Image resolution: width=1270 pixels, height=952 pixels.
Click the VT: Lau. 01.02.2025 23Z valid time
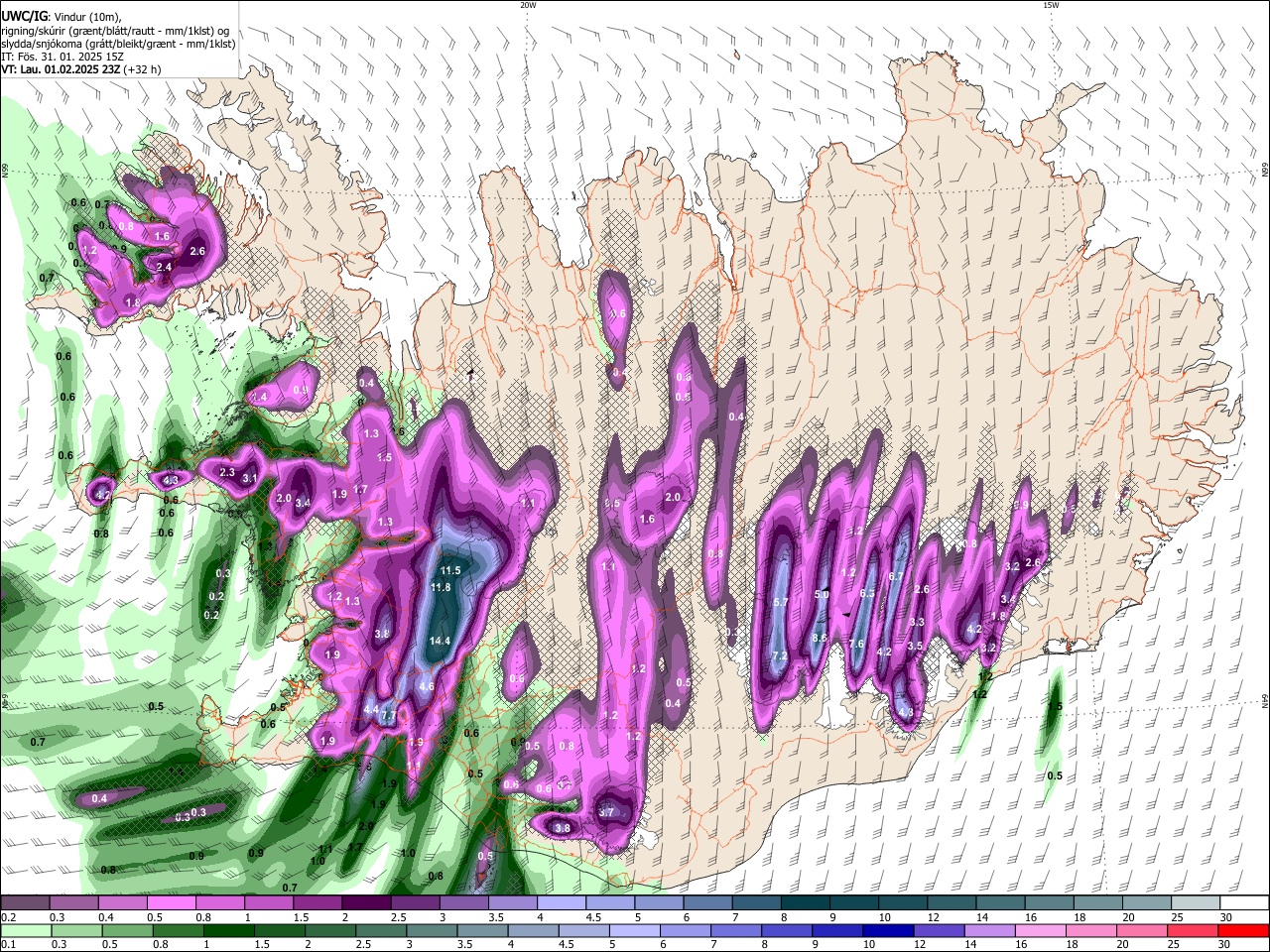coord(61,69)
